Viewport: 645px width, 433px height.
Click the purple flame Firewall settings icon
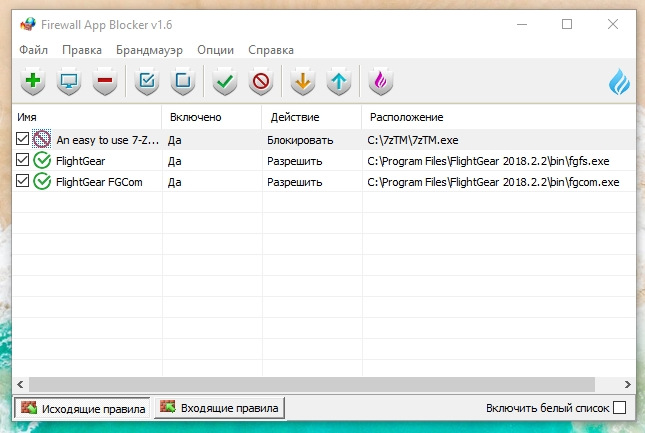point(381,81)
